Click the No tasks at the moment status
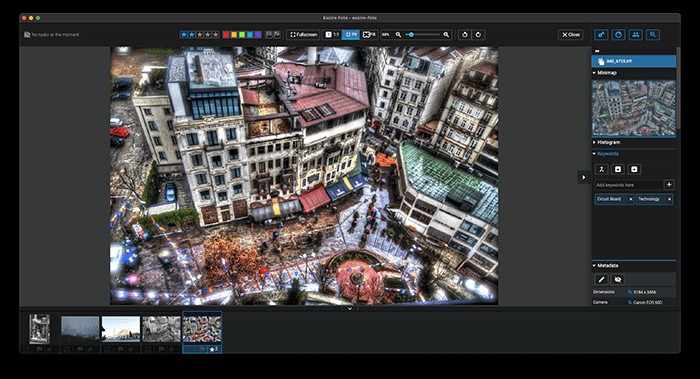 click(52, 35)
